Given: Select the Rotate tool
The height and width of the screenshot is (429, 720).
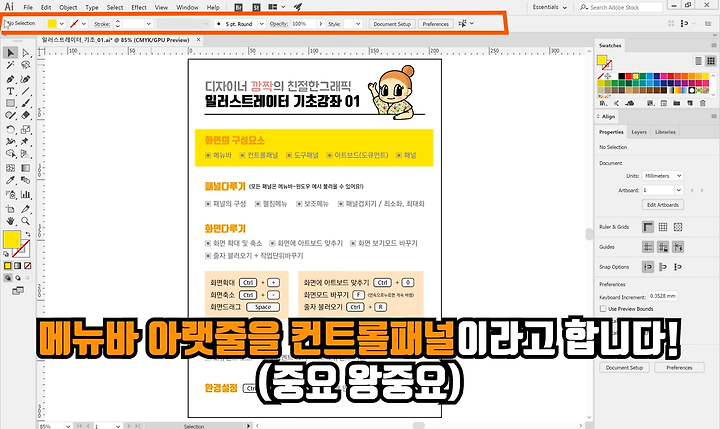Looking at the screenshot, I should click(x=11, y=130).
